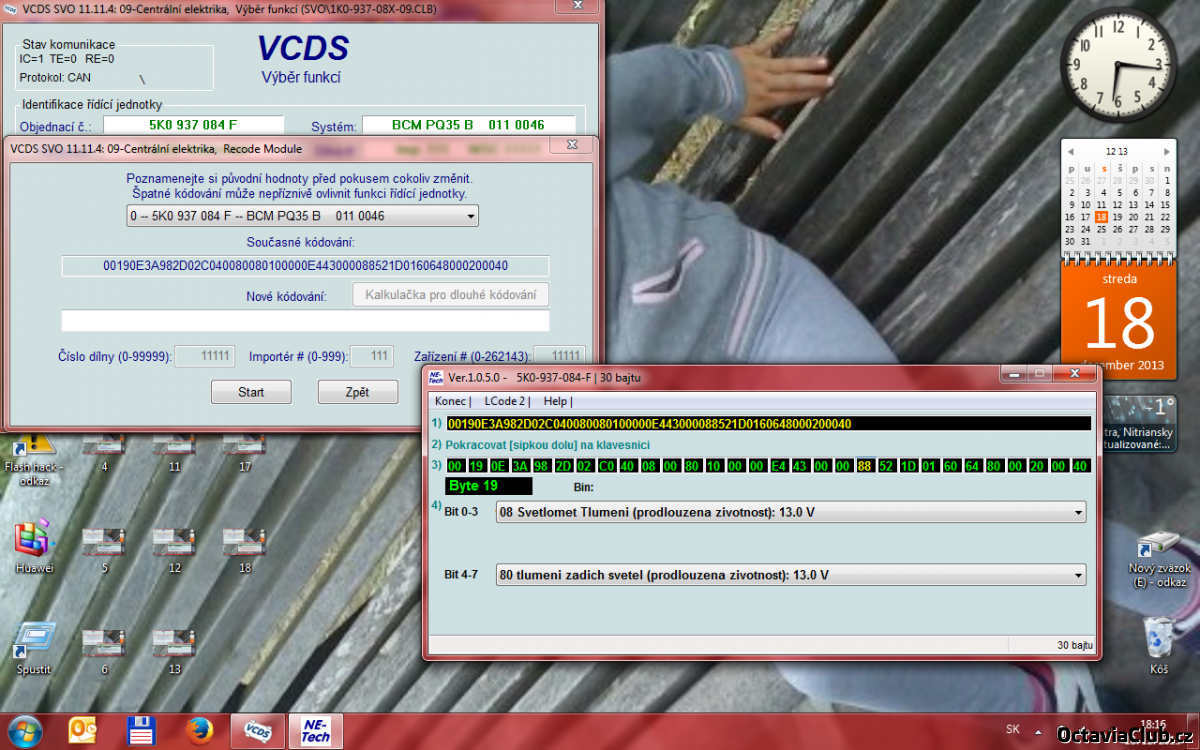The image size is (1200, 750).
Task: Click the Firefox icon in the taskbar
Action: point(201,731)
